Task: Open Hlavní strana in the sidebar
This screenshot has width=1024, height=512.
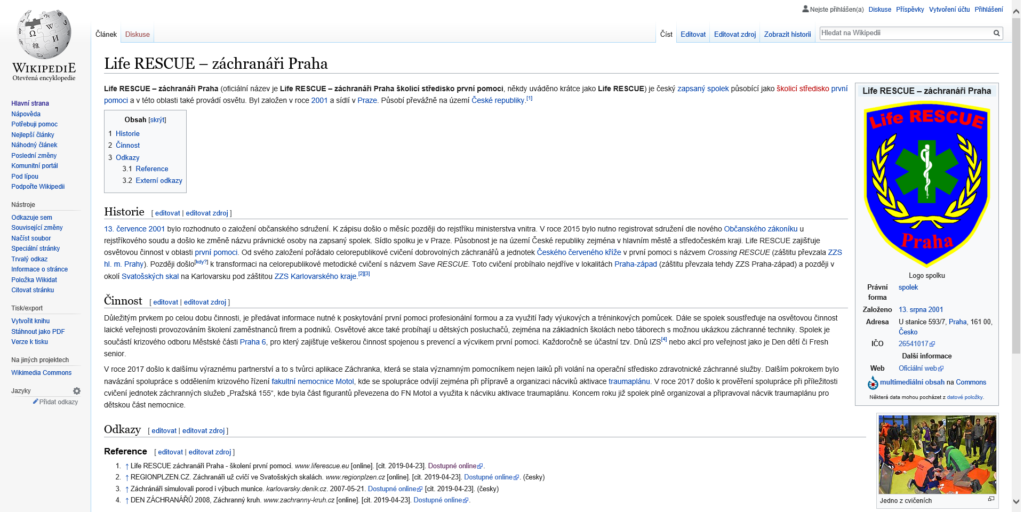Action: [x=30, y=103]
